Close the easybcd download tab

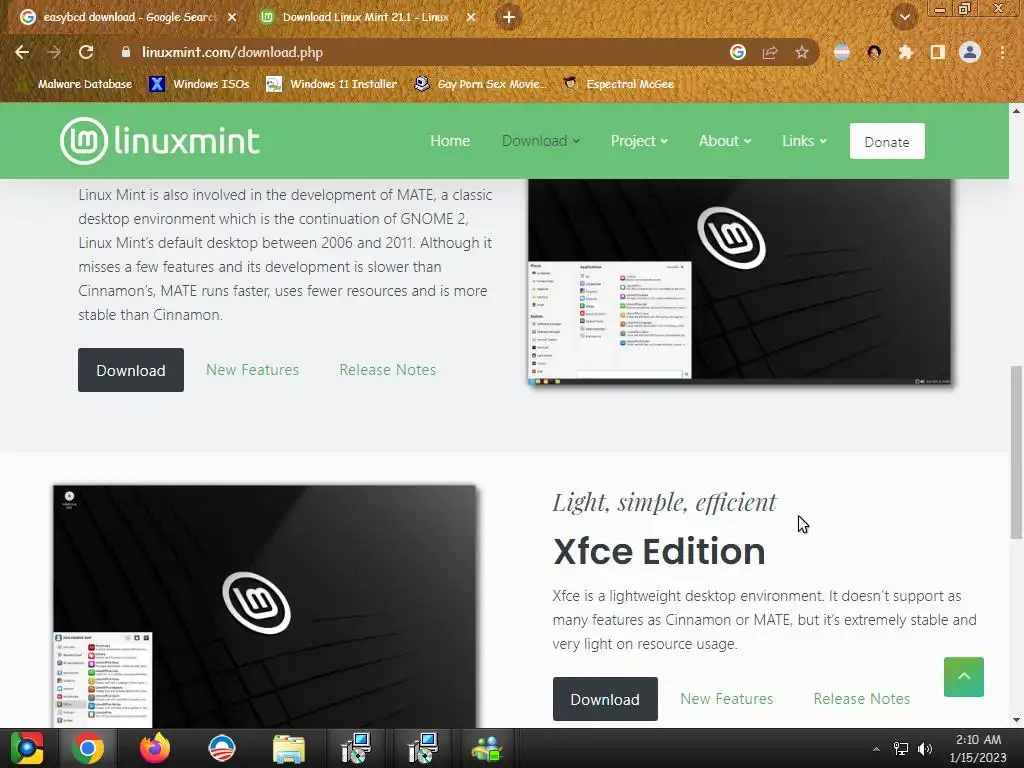pyautogui.click(x=232, y=18)
